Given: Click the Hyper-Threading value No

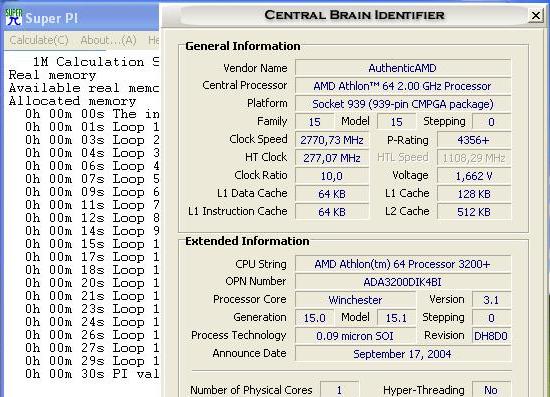Looking at the screenshot, I should click(491, 390).
